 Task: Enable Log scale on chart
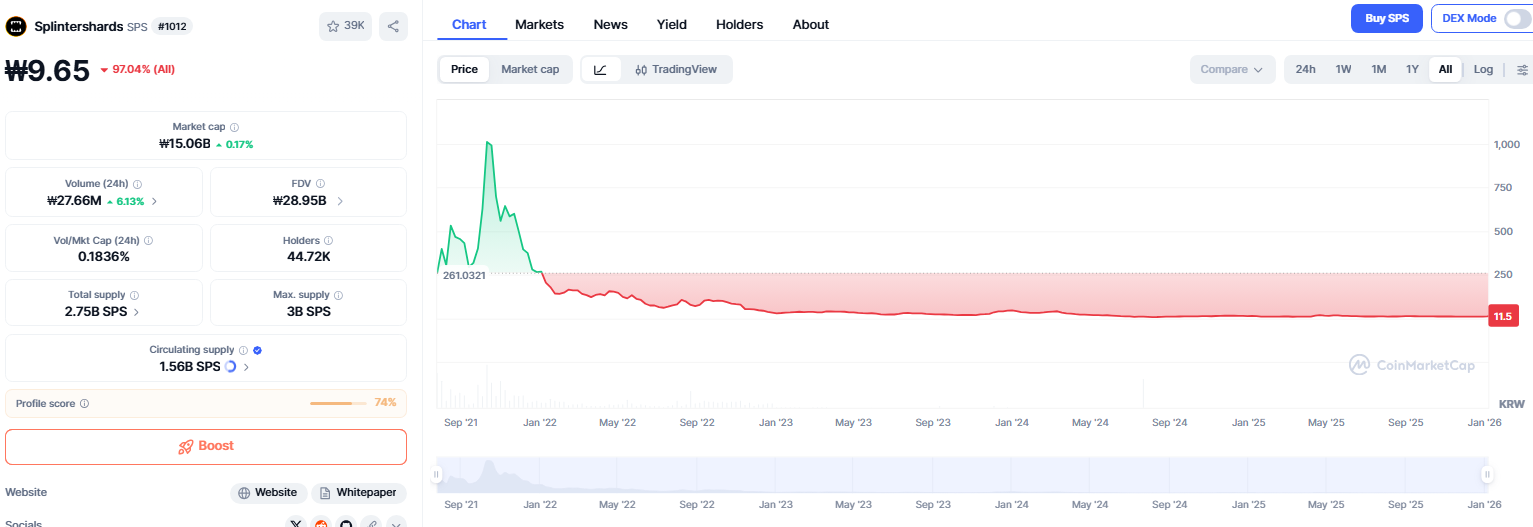coord(1483,70)
